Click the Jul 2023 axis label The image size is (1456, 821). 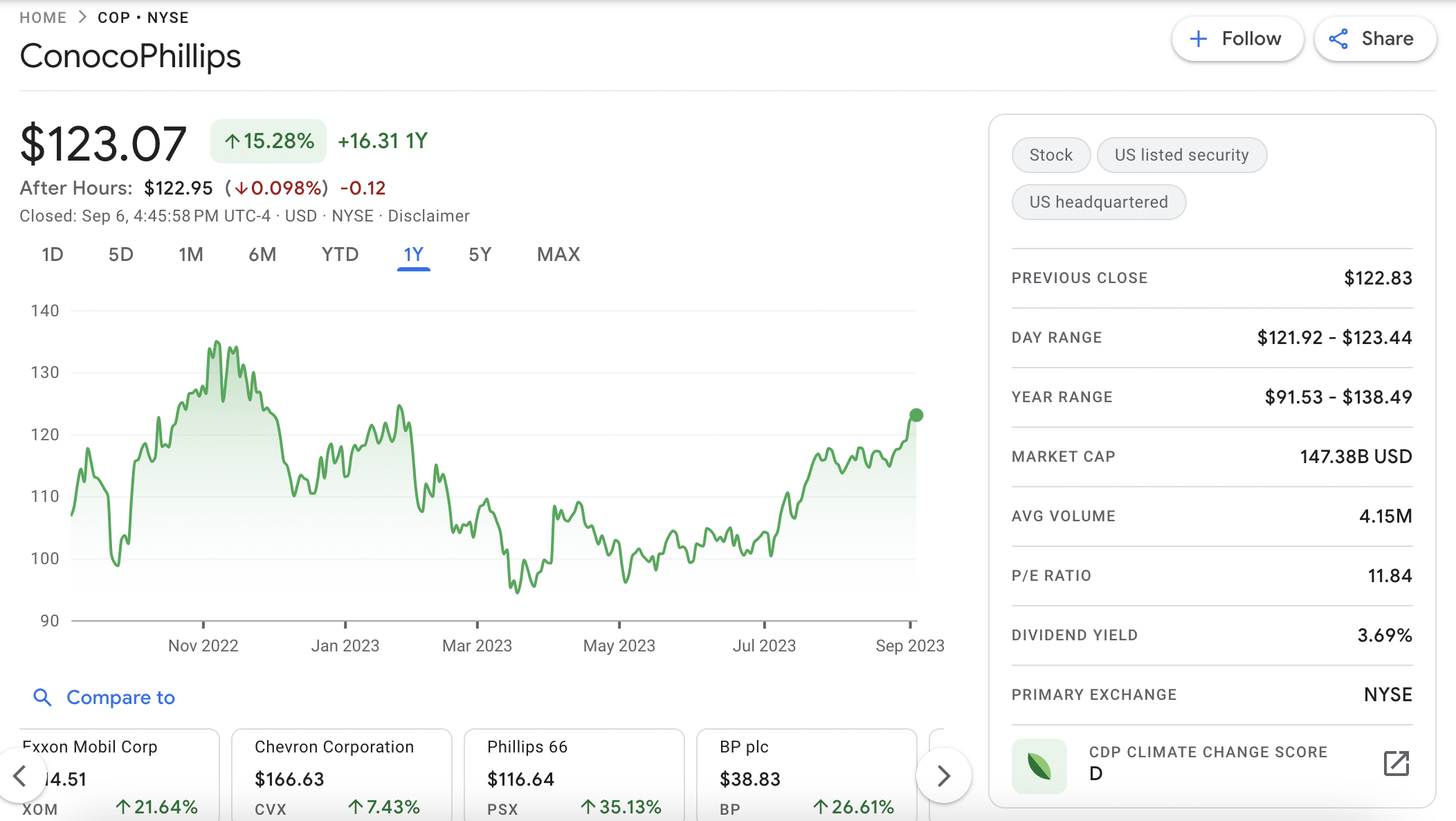coord(765,646)
